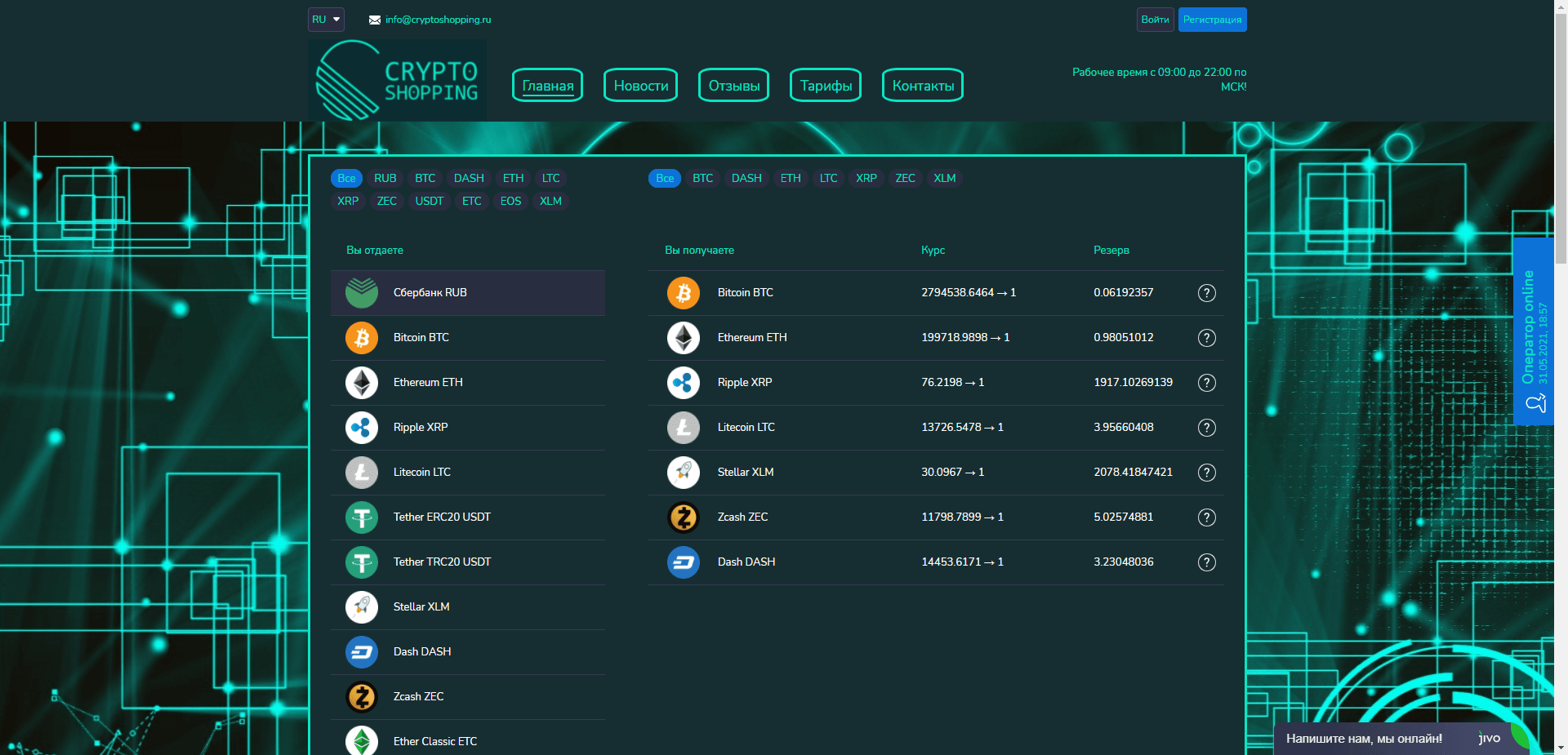Click the Litecoin LTC icon in receive column
This screenshot has height=755, width=1568.
[684, 428]
